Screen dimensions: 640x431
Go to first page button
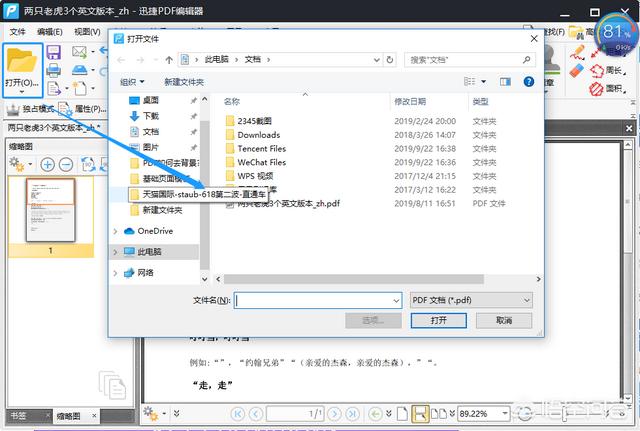(x=238, y=414)
